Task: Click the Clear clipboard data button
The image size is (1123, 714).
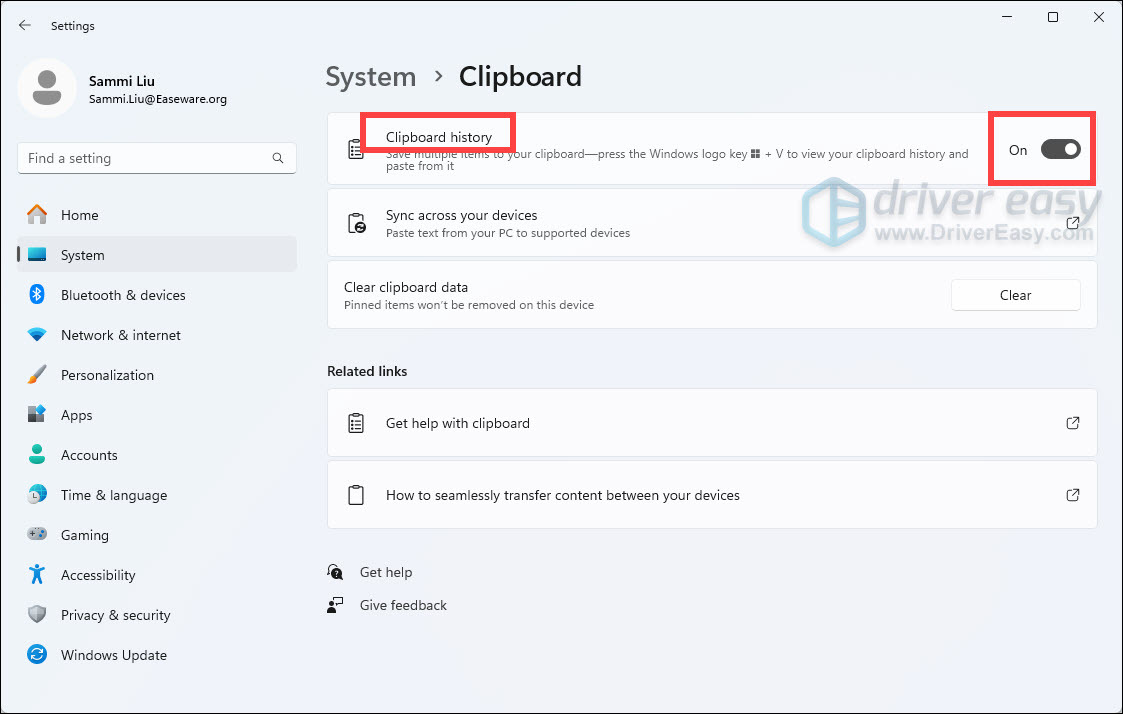Action: pos(1015,294)
